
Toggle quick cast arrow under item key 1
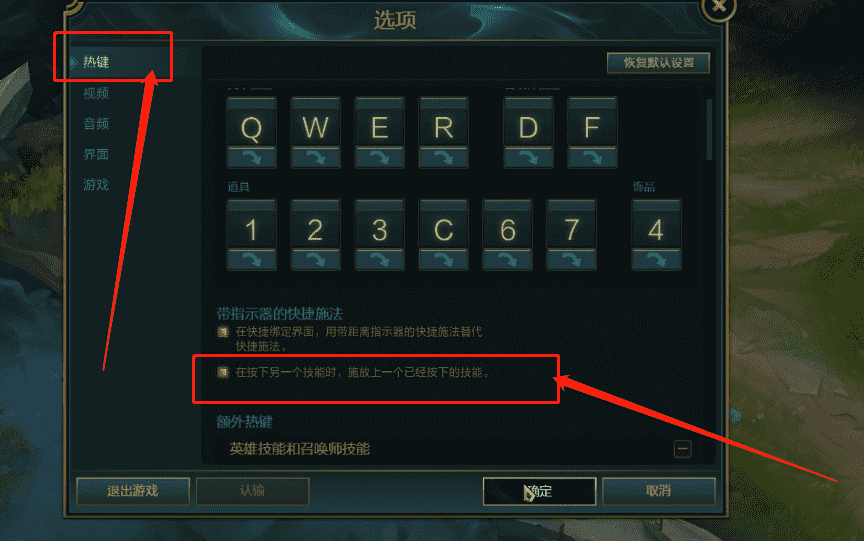(251, 259)
